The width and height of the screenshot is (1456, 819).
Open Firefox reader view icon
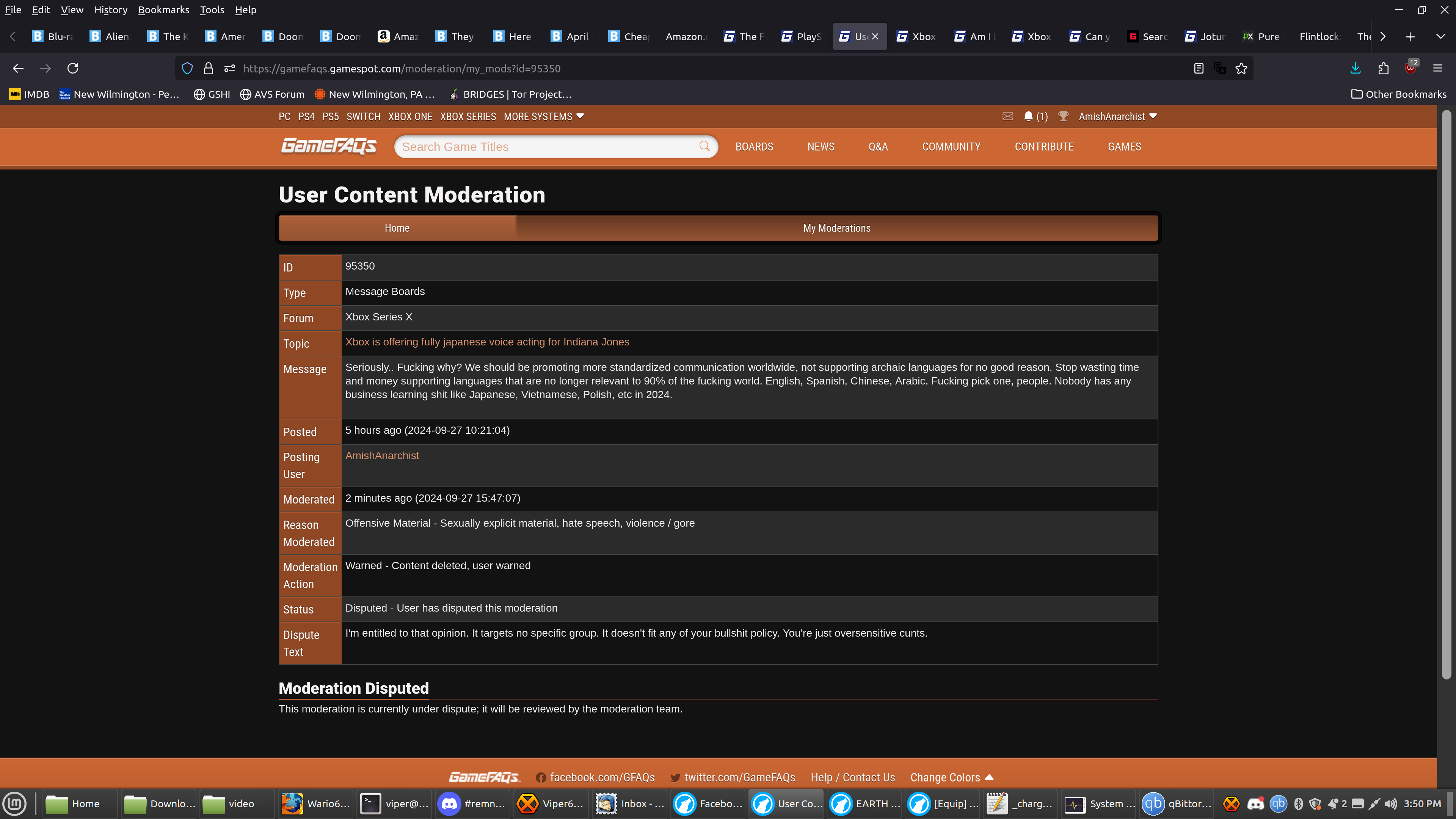(x=1198, y=68)
